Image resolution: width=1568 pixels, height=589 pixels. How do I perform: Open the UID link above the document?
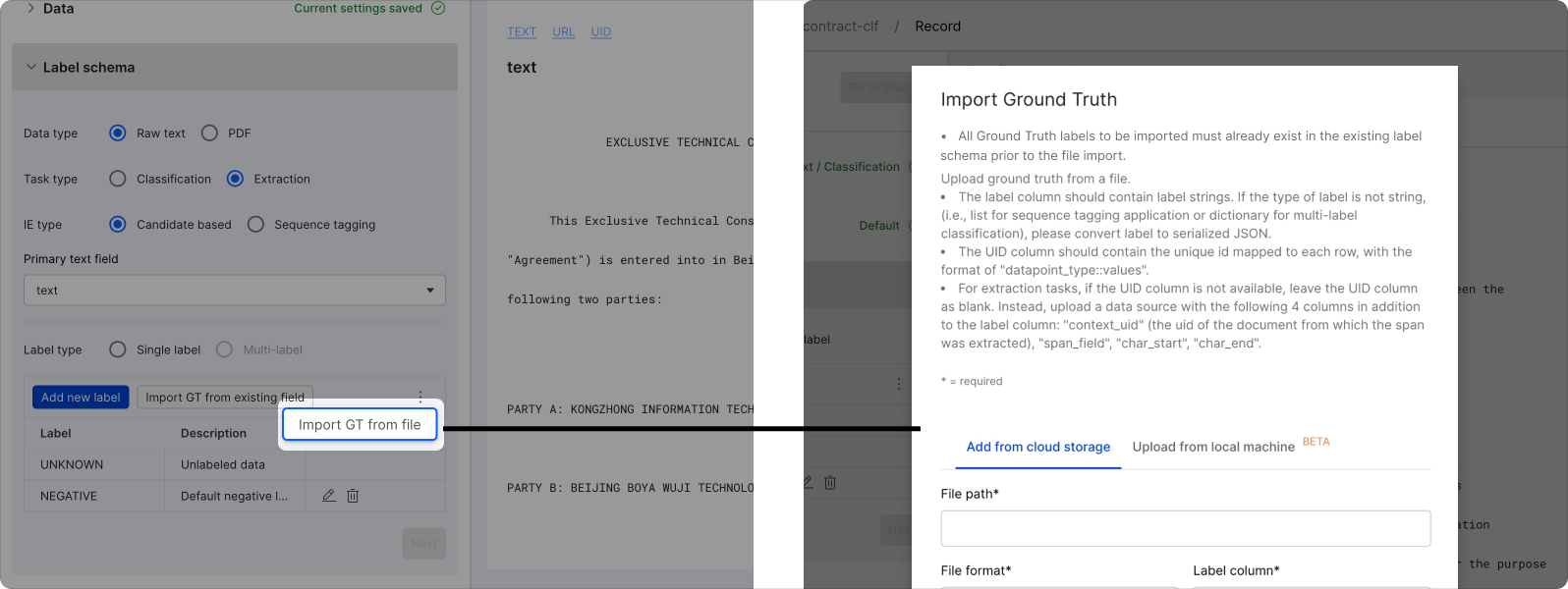point(601,32)
